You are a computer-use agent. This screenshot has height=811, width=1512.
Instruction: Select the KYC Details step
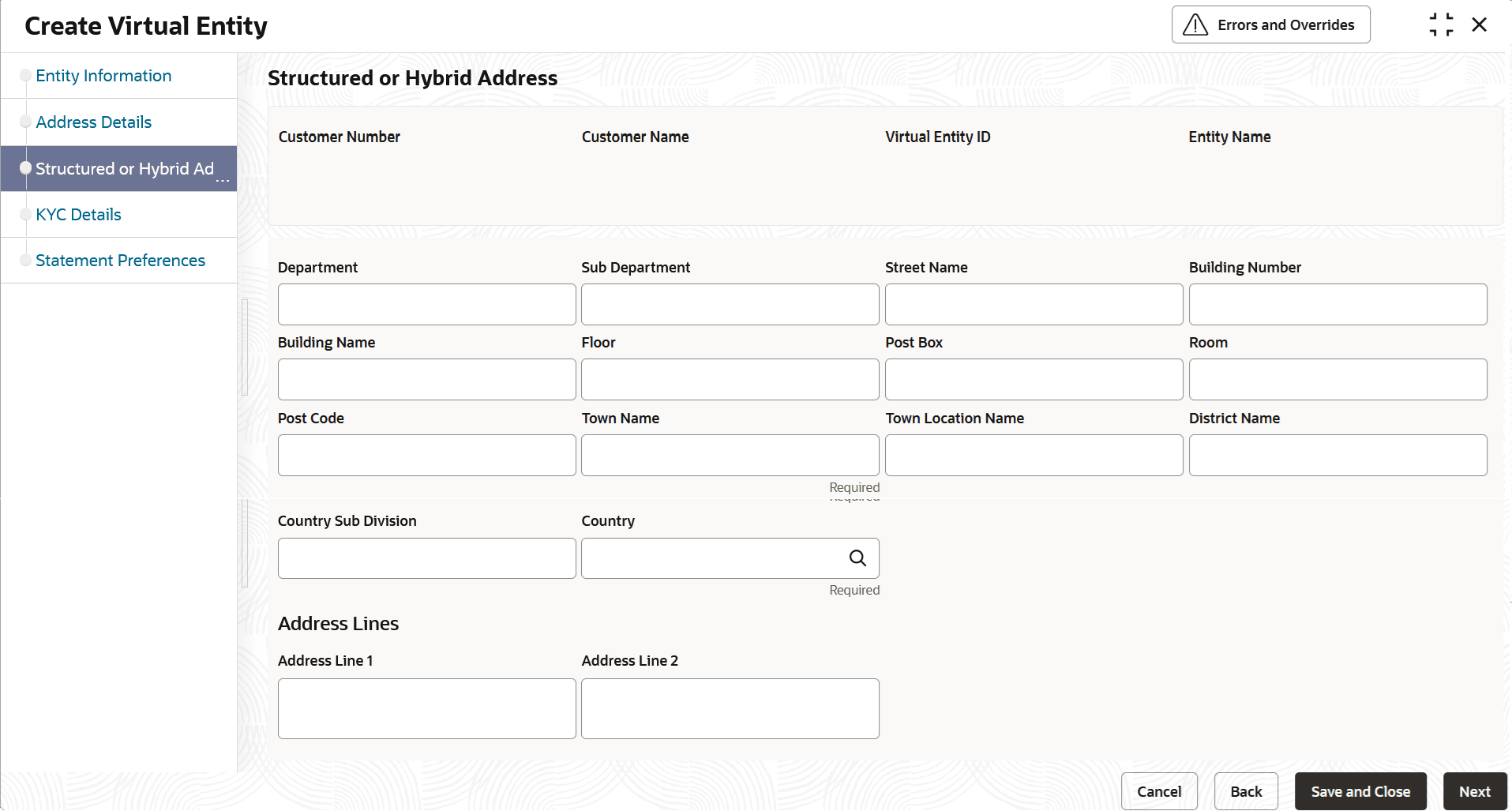click(78, 215)
